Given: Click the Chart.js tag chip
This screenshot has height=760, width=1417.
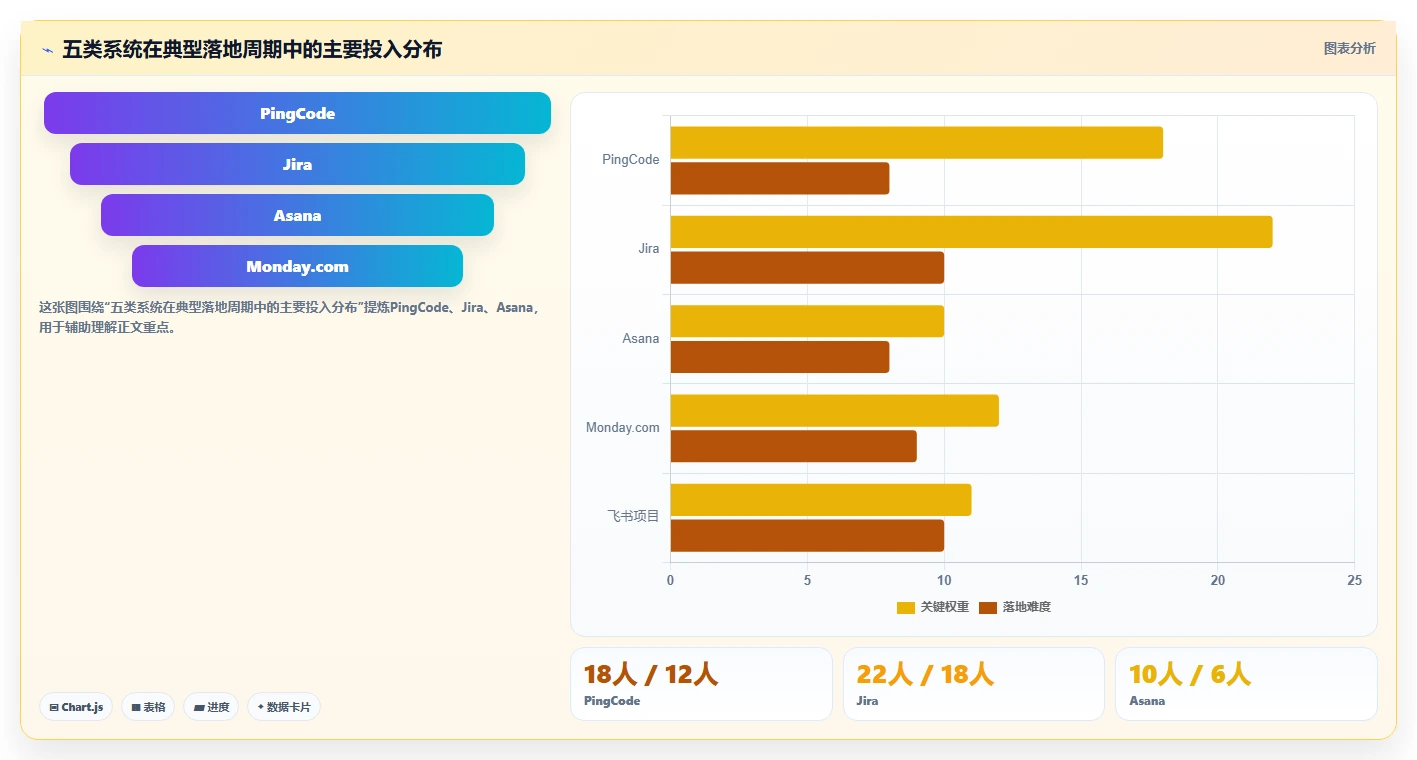Looking at the screenshot, I should click(76, 707).
